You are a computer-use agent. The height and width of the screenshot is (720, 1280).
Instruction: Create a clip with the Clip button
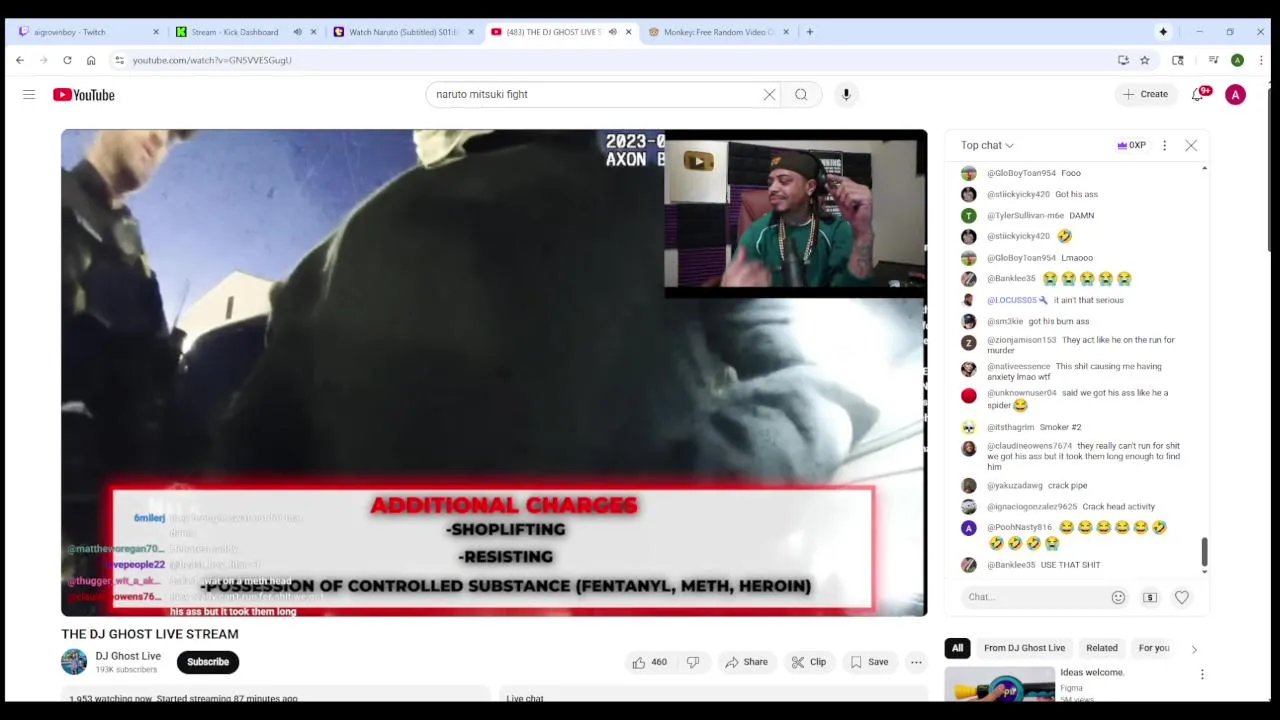[808, 662]
